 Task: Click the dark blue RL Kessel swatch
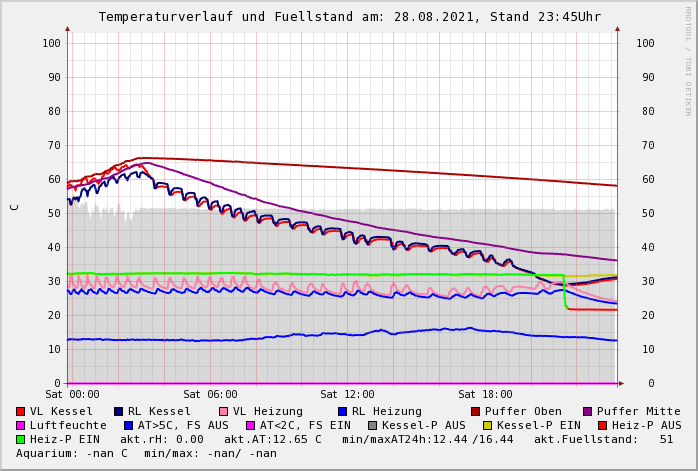pos(118,411)
